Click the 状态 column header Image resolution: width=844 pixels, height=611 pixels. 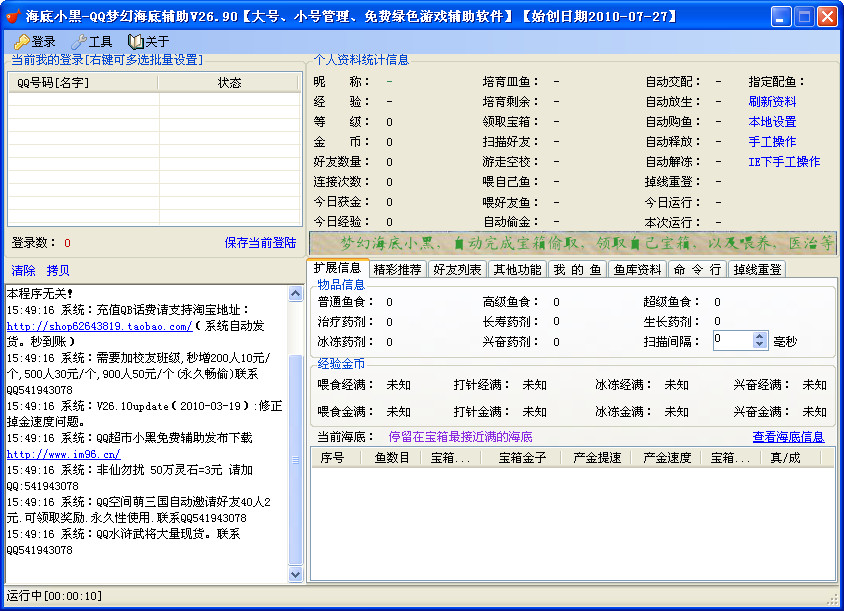pos(229,82)
